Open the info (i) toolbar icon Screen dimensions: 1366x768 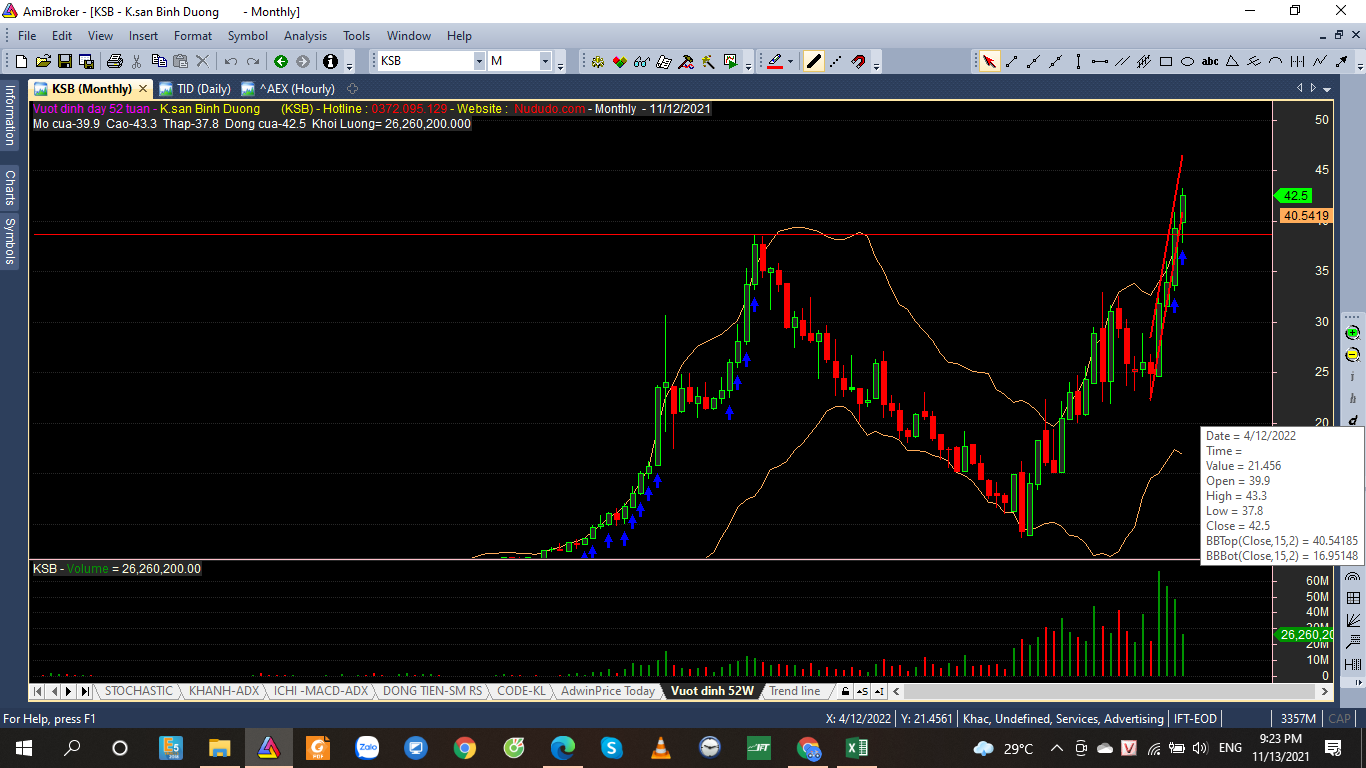[x=330, y=61]
